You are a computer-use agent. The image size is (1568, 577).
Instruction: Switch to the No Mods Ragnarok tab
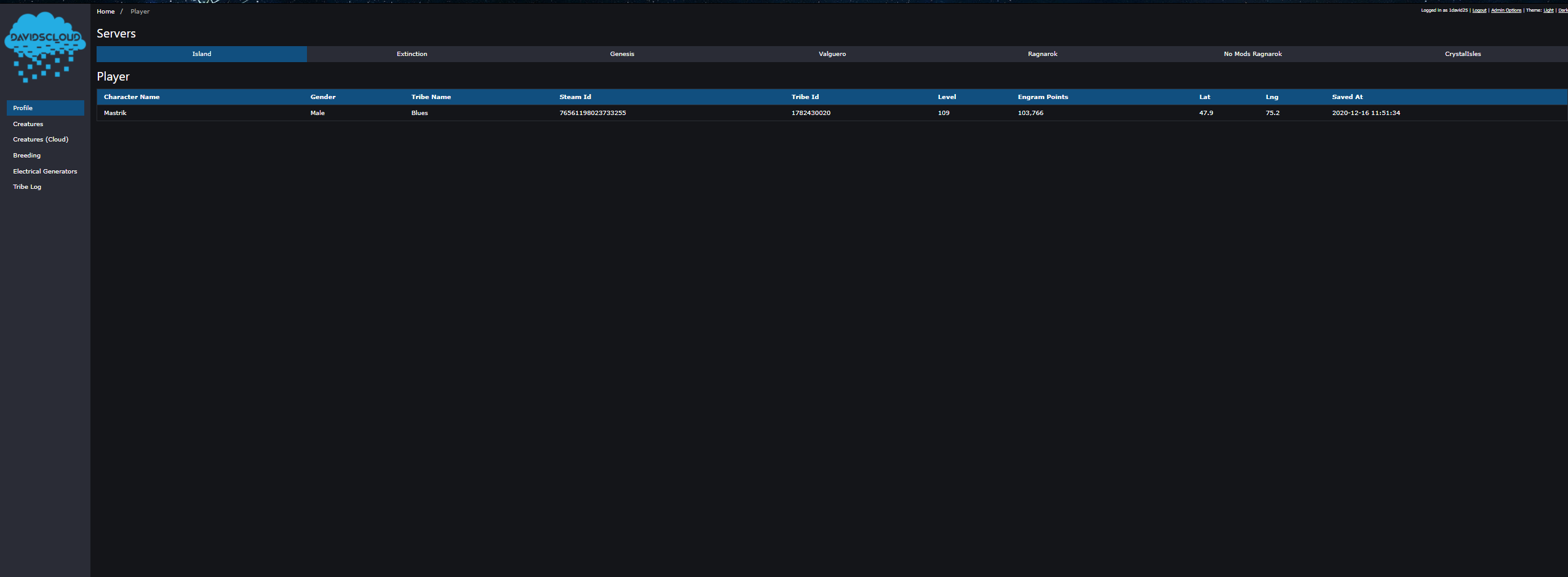point(1252,54)
